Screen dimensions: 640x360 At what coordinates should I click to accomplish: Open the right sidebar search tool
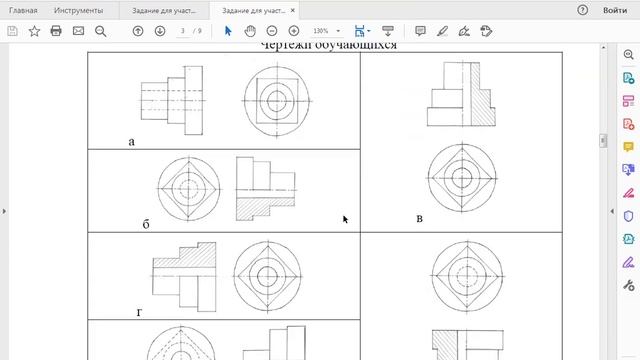(x=629, y=55)
